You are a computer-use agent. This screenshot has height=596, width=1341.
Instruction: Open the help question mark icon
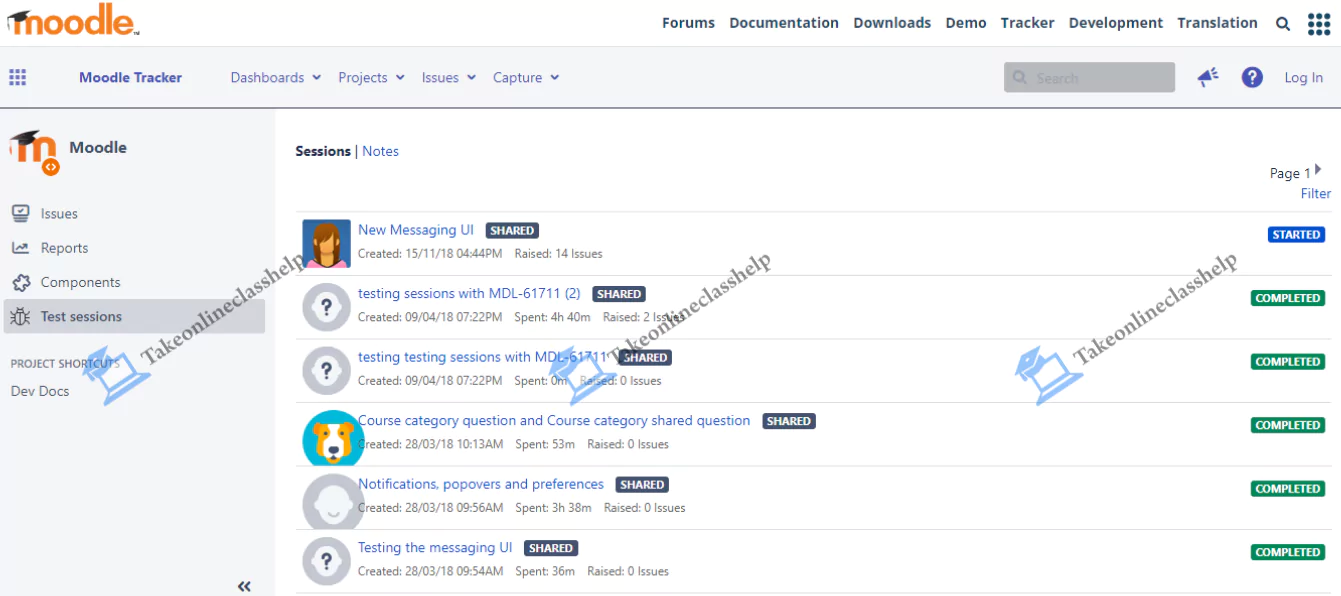coord(1252,78)
